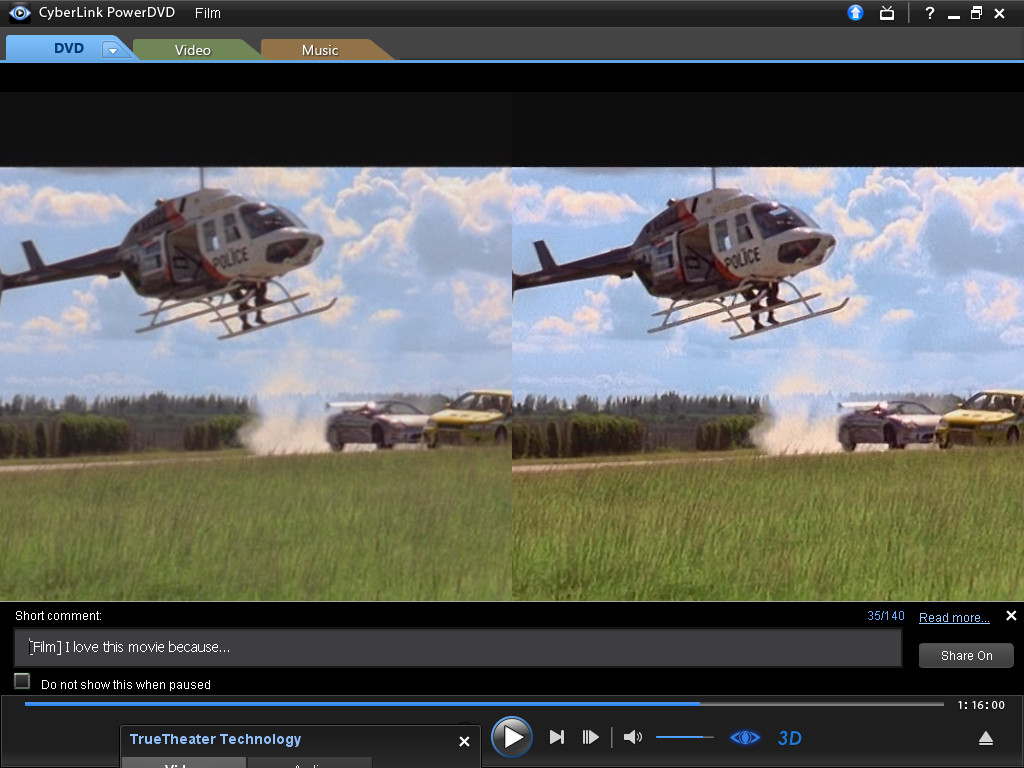Toggle 3D mode
Viewport: 1024px width, 768px height.
point(790,738)
